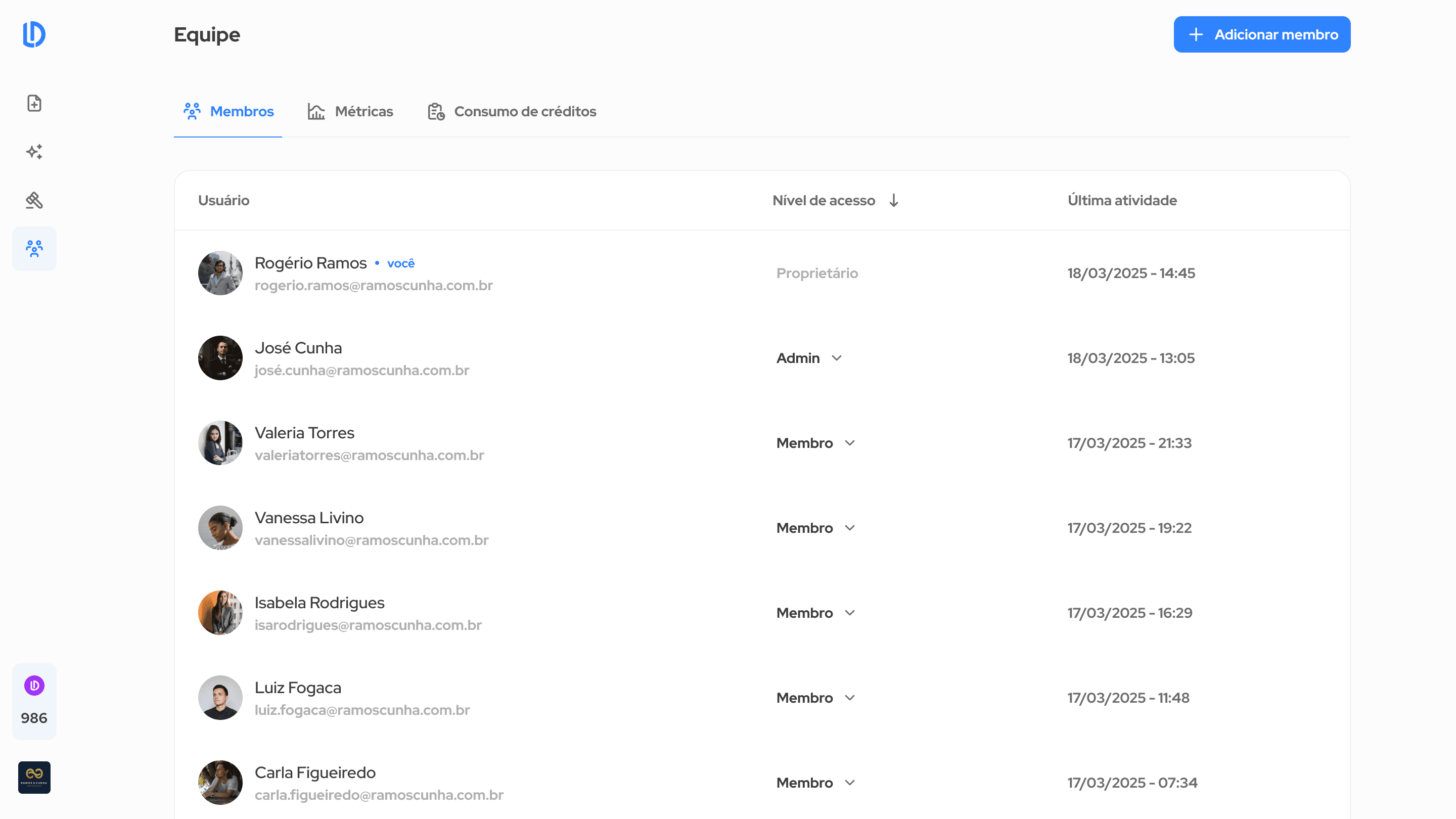Switch to Consumo de créditos tab
This screenshot has width=1456, height=819.
[512, 111]
